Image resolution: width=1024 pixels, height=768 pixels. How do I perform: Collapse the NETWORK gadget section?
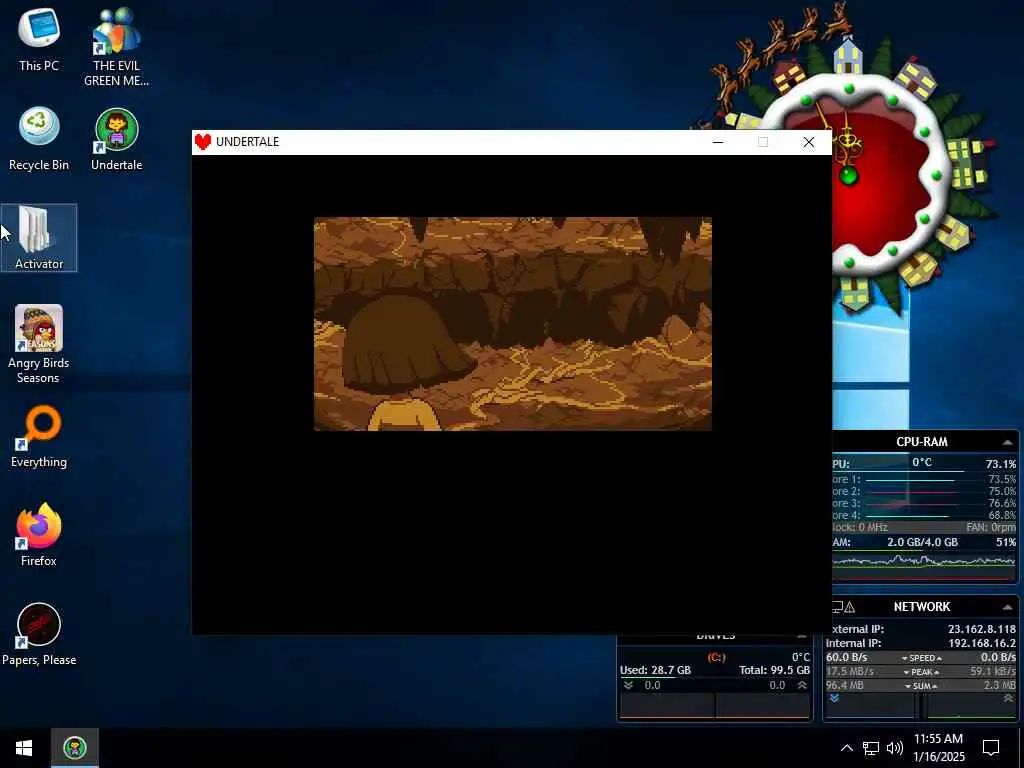point(1008,607)
